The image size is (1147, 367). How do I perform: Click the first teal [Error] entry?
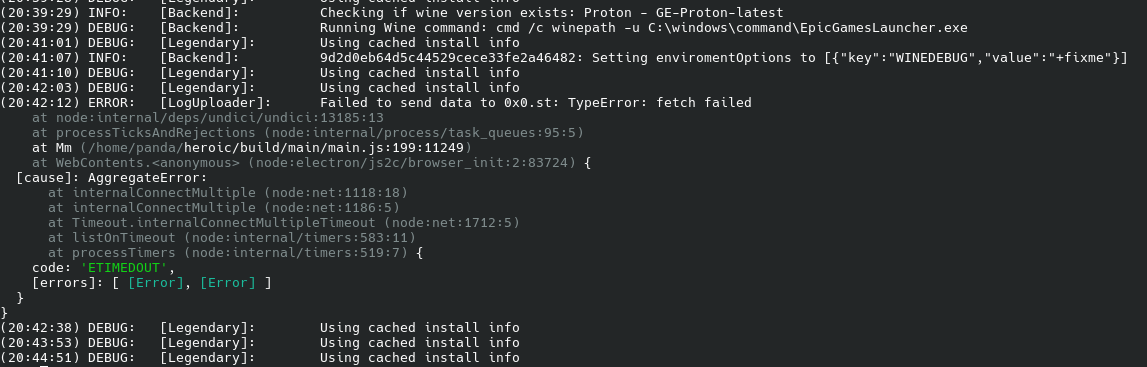[156, 283]
